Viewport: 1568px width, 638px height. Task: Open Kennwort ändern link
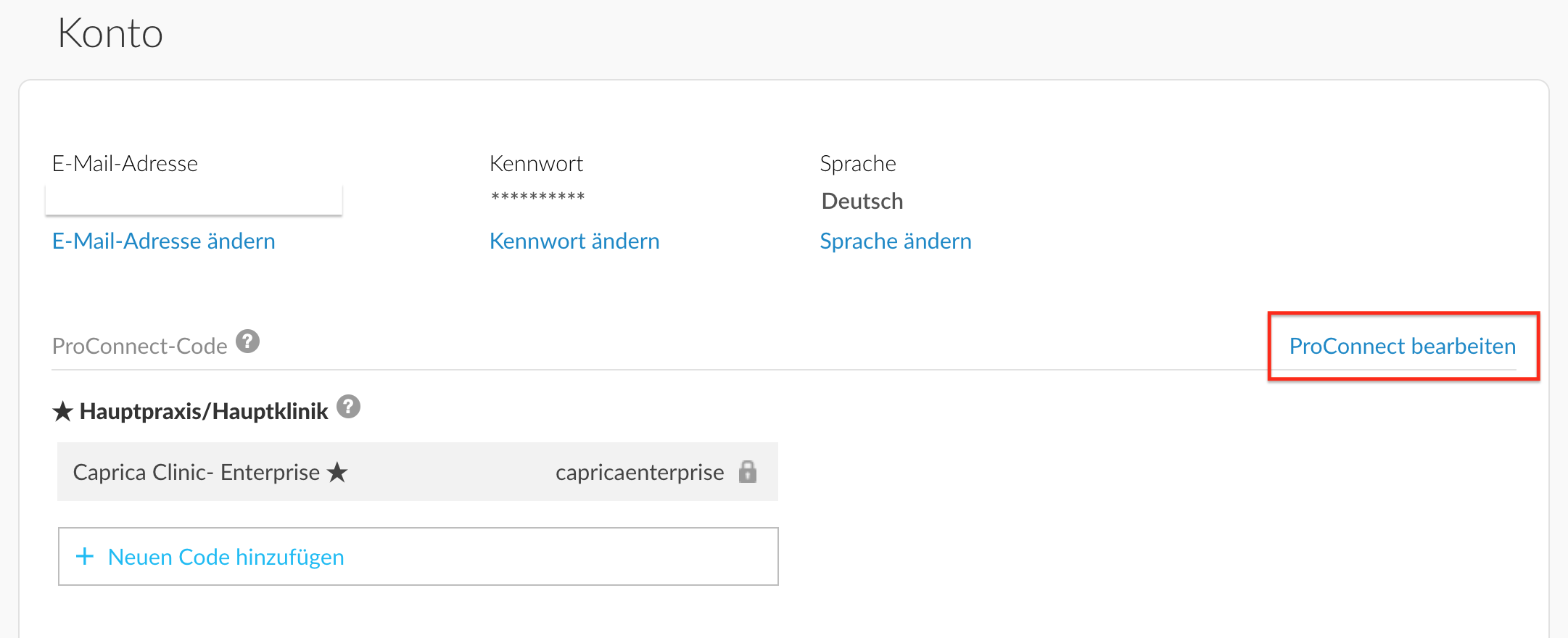click(x=574, y=241)
